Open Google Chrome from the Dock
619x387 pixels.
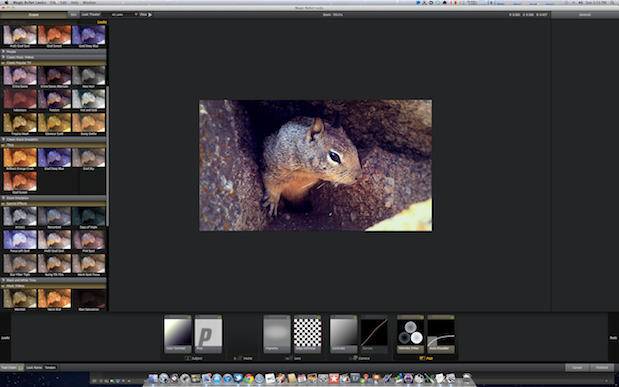[x=249, y=379]
